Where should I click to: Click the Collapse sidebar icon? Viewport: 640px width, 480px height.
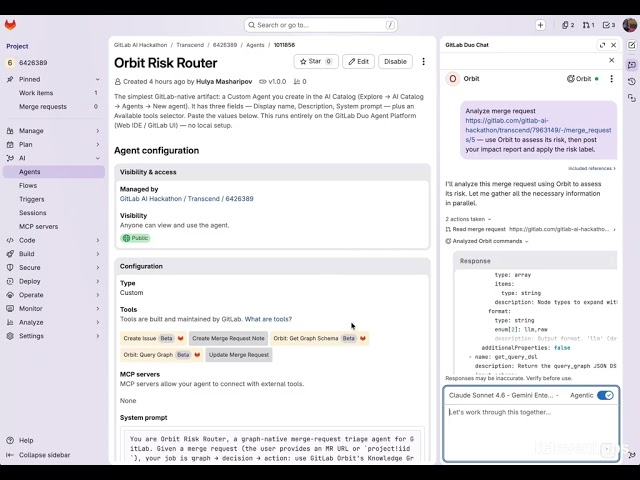coord(10,455)
